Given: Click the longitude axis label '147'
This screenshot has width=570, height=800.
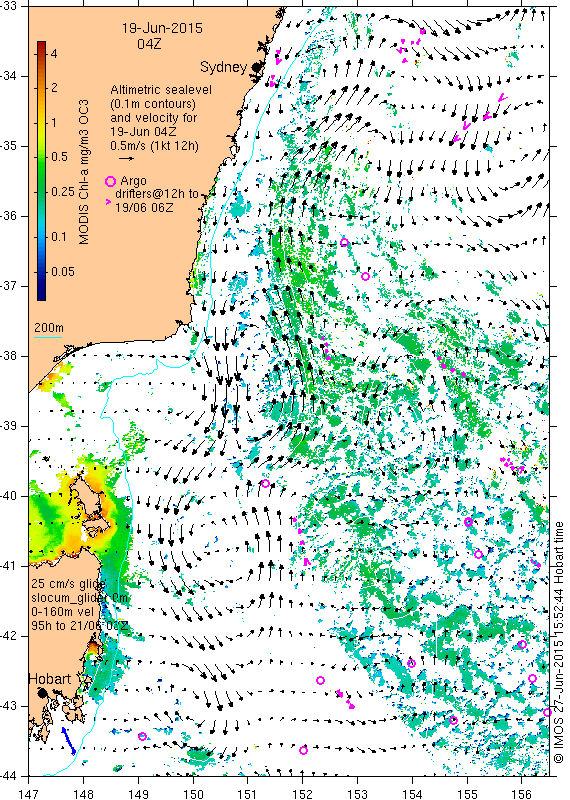Looking at the screenshot, I should coord(29,794).
